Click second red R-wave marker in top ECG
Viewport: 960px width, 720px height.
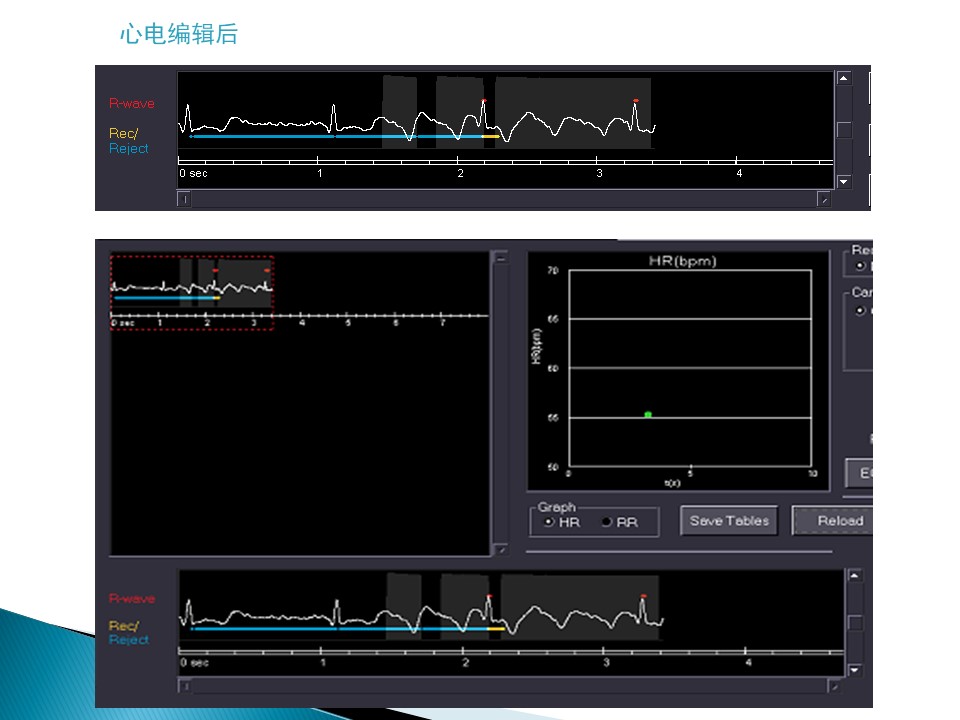tap(636, 100)
